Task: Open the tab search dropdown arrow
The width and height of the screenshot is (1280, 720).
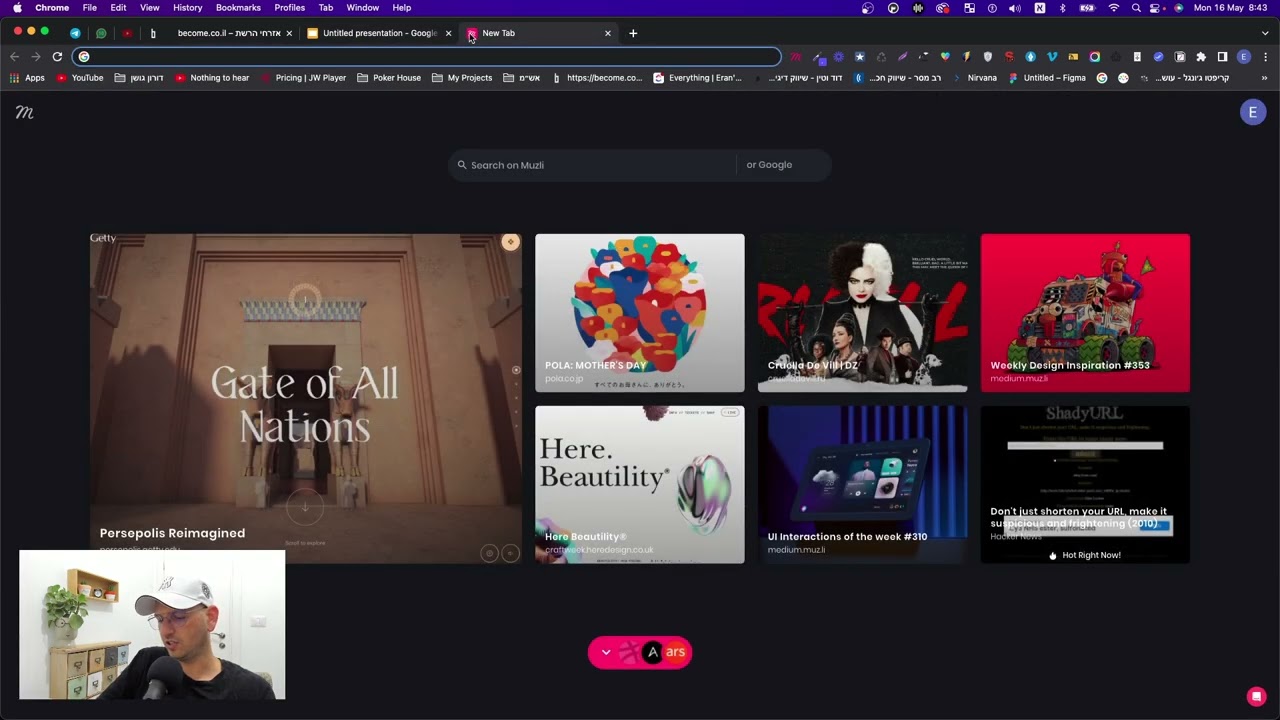Action: [1265, 33]
